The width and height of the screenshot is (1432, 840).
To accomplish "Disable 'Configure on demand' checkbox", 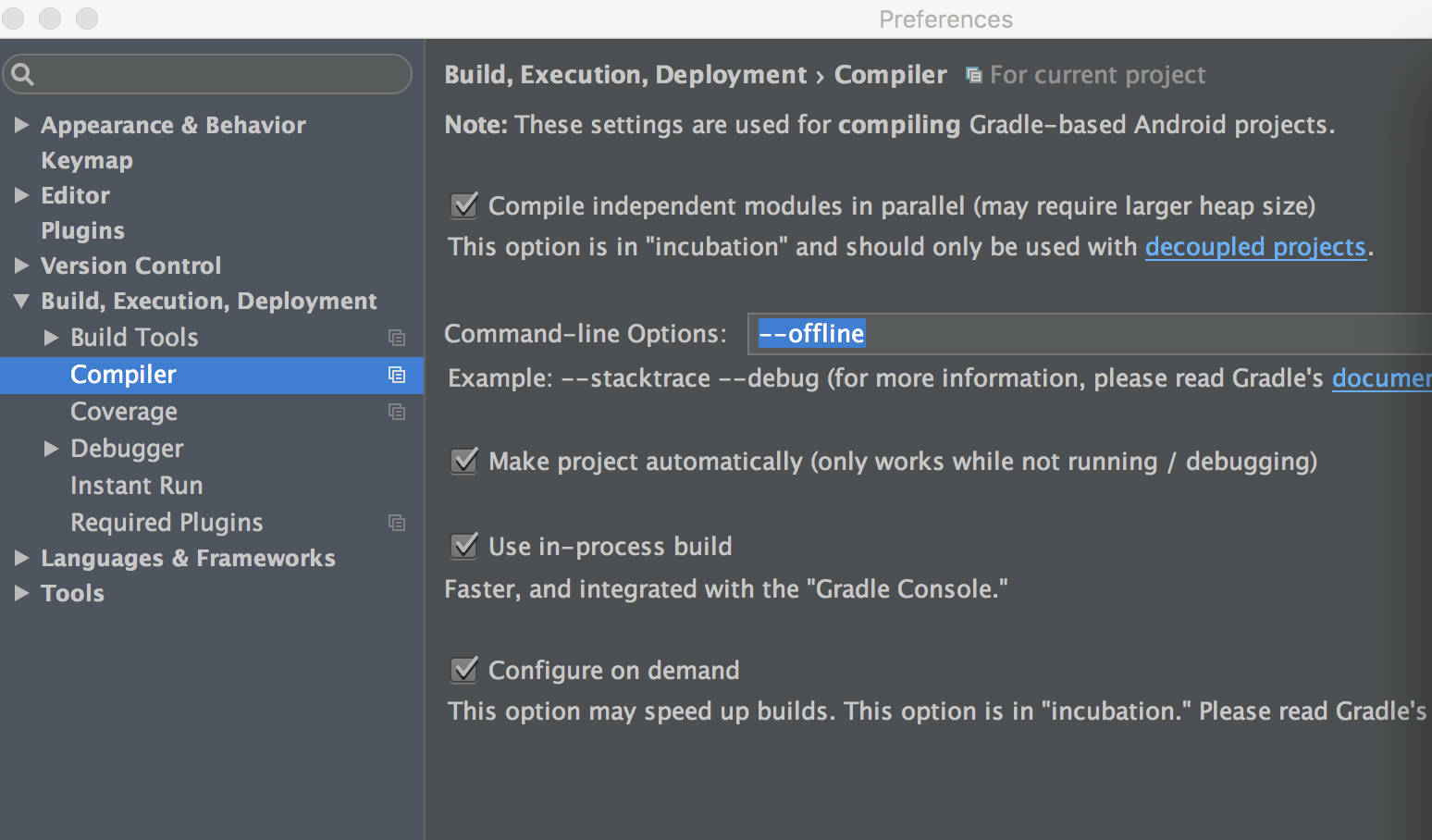I will click(464, 670).
